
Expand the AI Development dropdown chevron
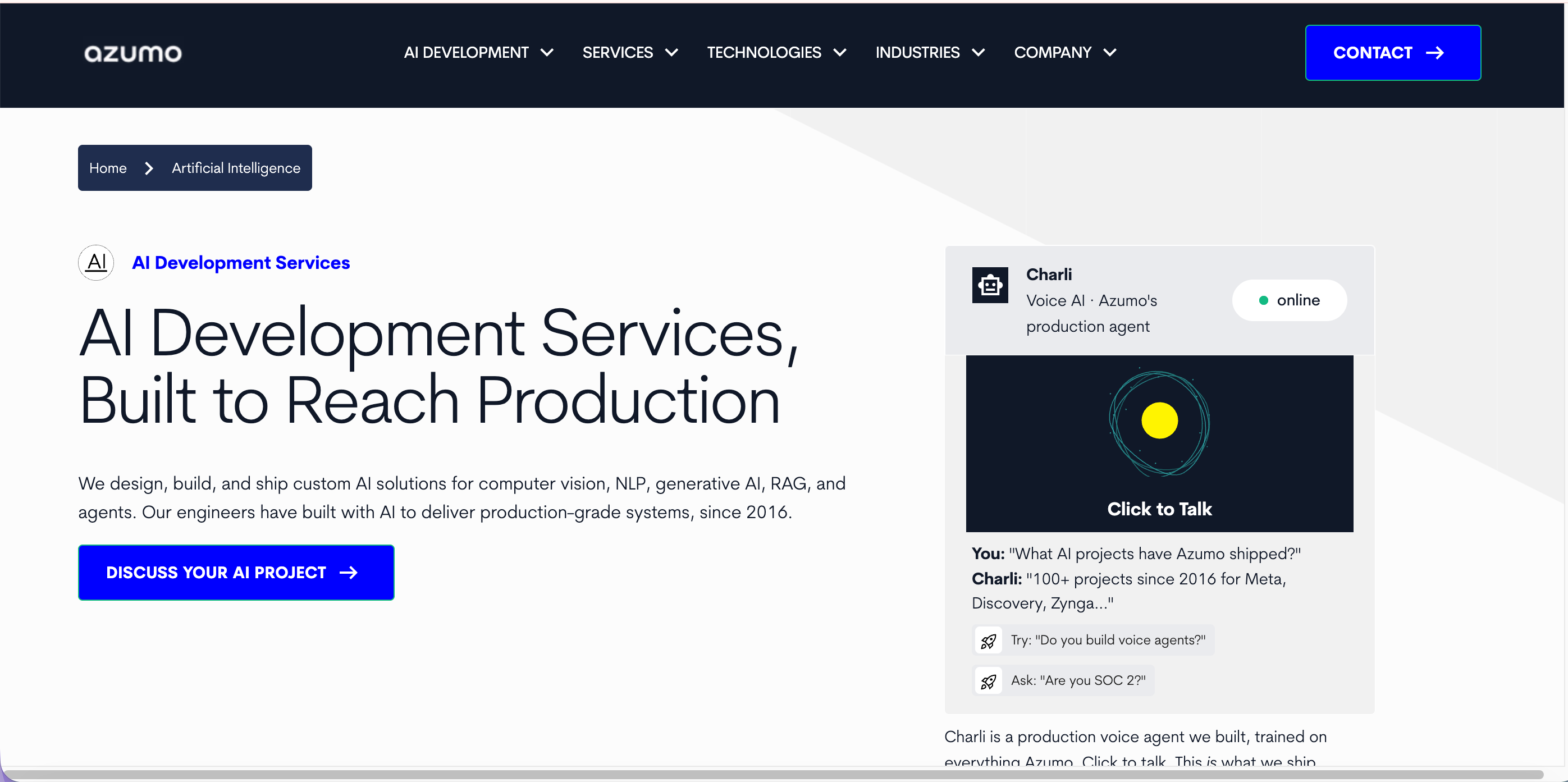547,53
